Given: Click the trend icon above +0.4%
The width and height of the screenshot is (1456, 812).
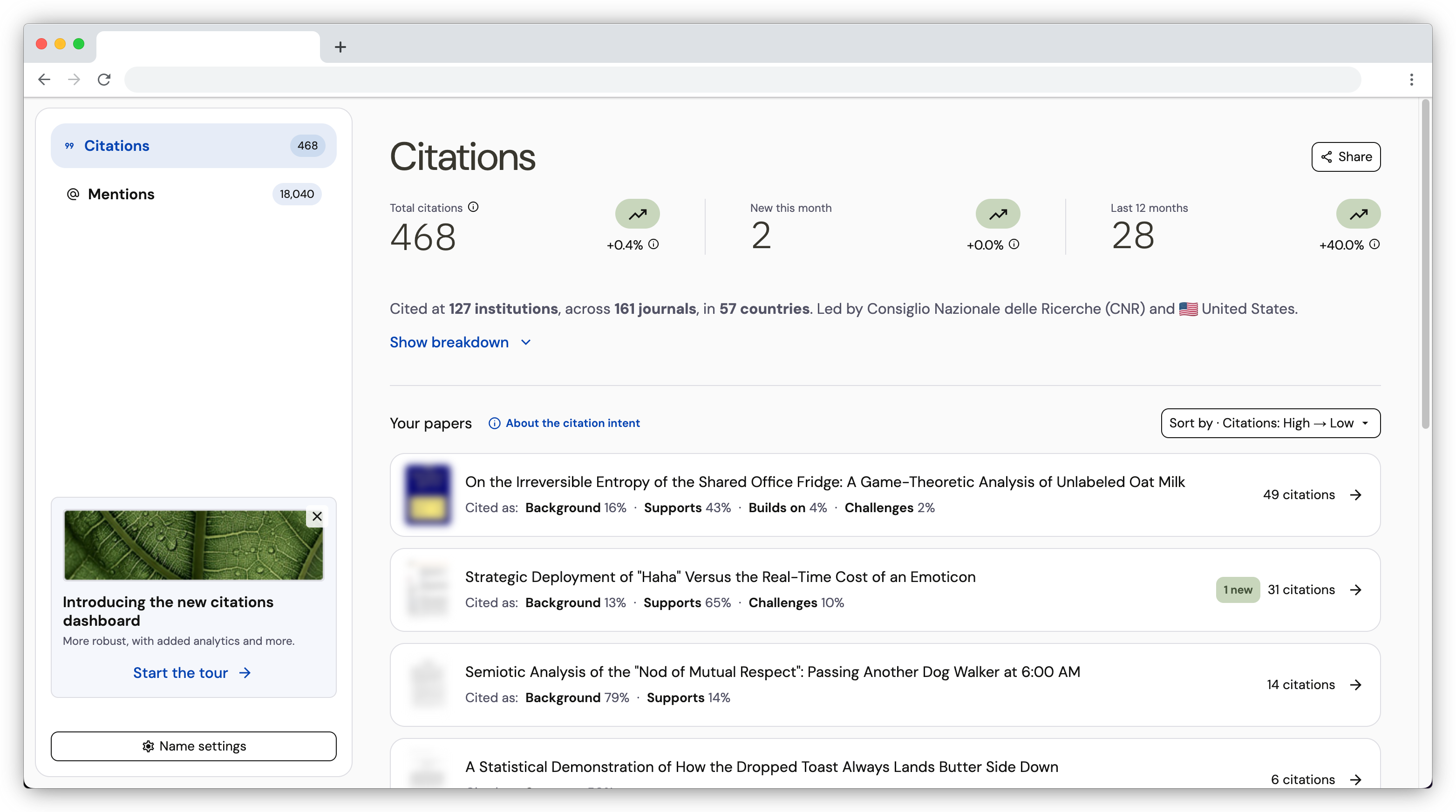Looking at the screenshot, I should pos(638,214).
